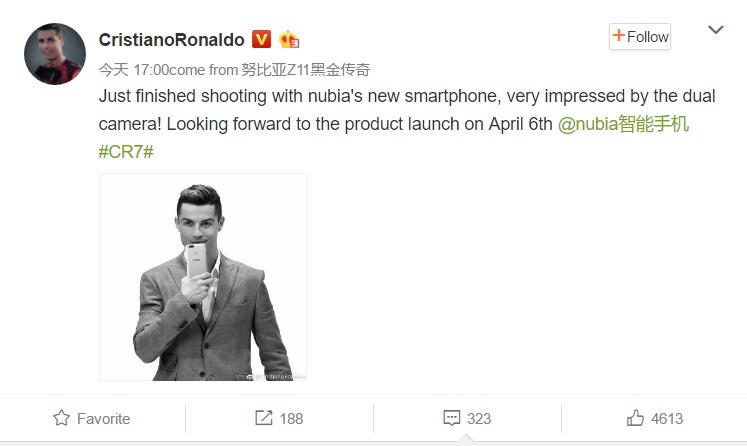The image size is (747, 446).
Task: Open comments via the speech bubble icon
Action: pyautogui.click(x=451, y=418)
